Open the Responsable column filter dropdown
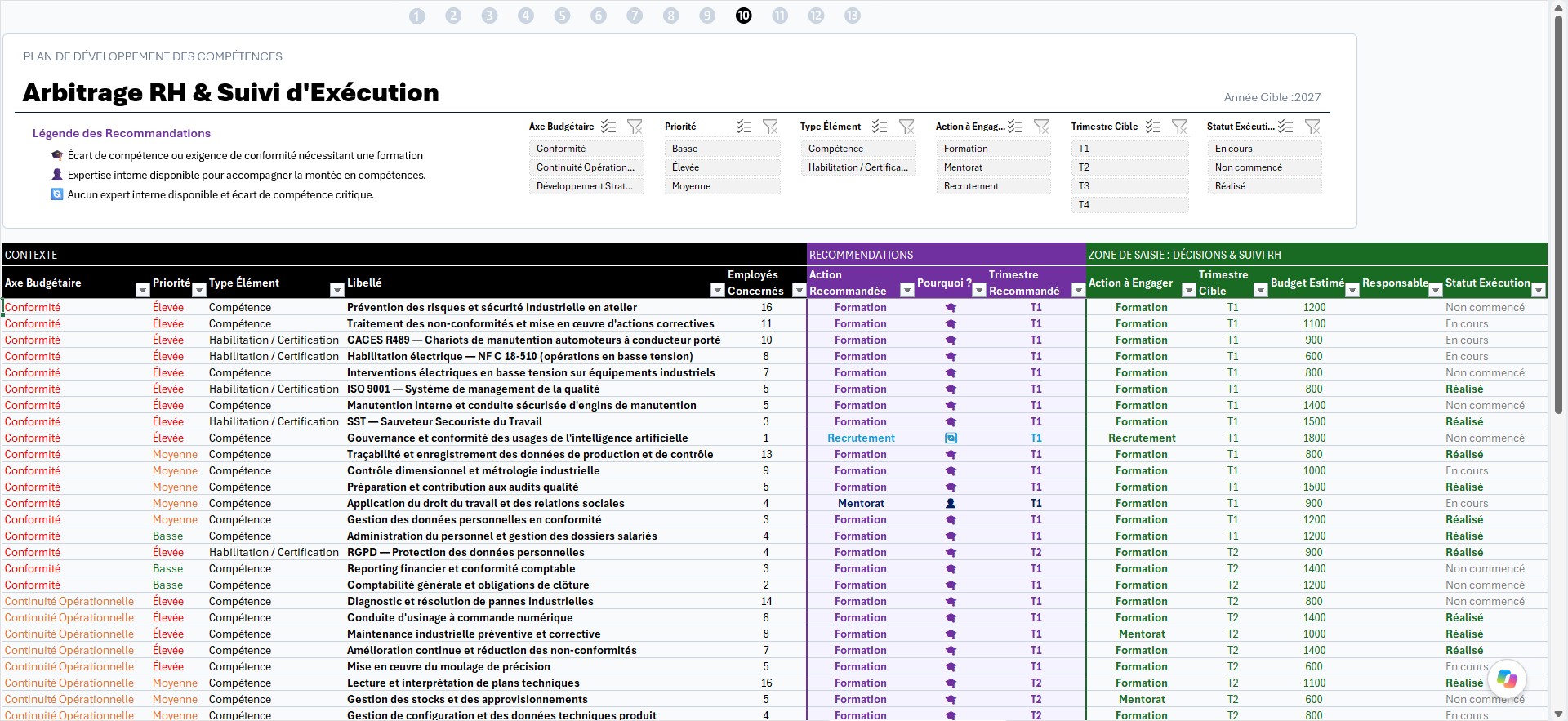Viewport: 1568px width, 721px height. coord(1435,291)
